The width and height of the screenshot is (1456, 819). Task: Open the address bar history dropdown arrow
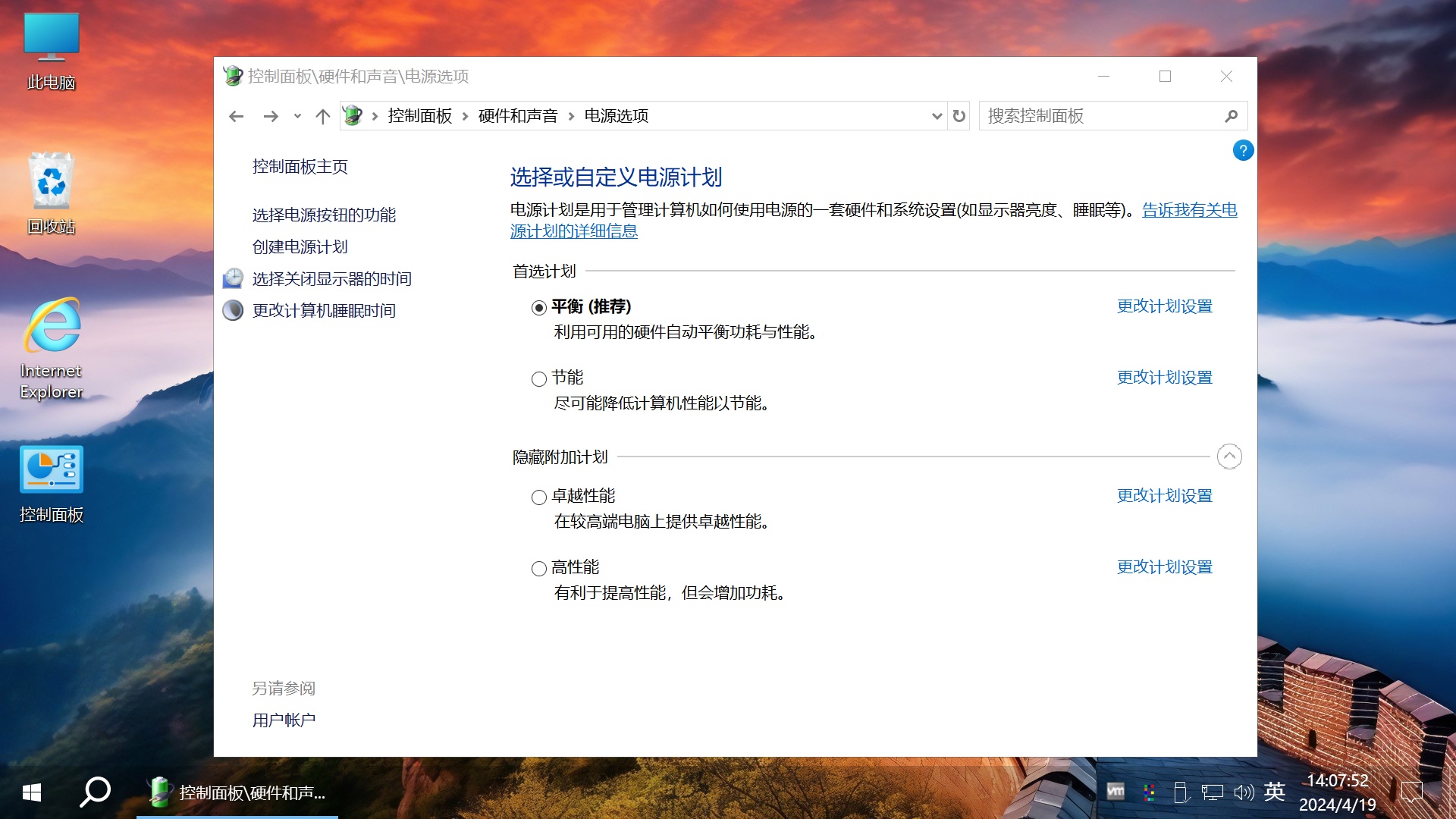coord(937,116)
